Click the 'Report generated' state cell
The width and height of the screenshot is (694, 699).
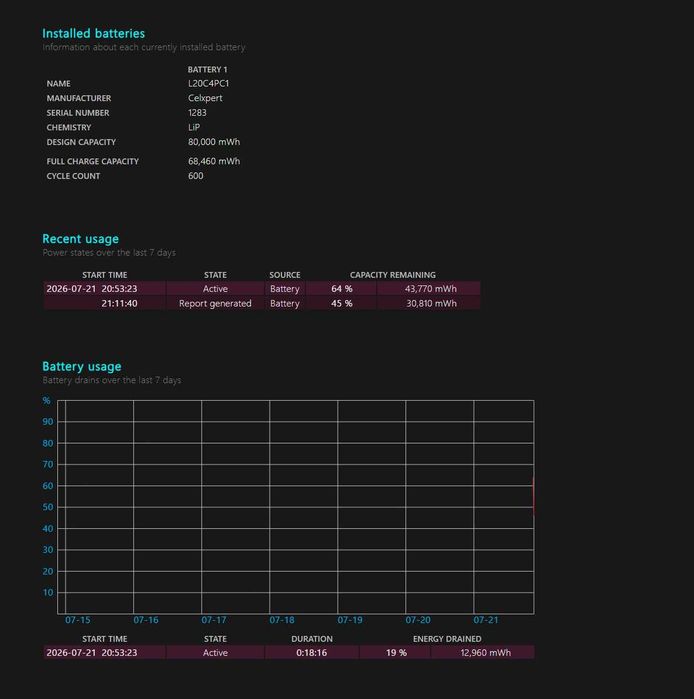pyautogui.click(x=215, y=304)
